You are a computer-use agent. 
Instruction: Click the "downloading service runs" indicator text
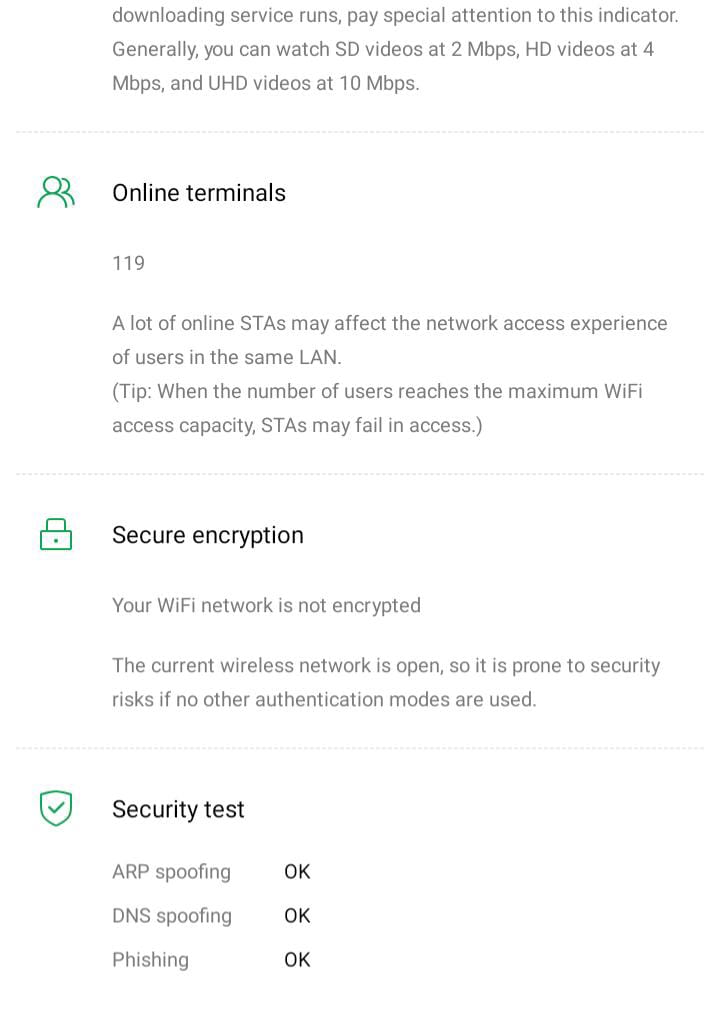394,16
